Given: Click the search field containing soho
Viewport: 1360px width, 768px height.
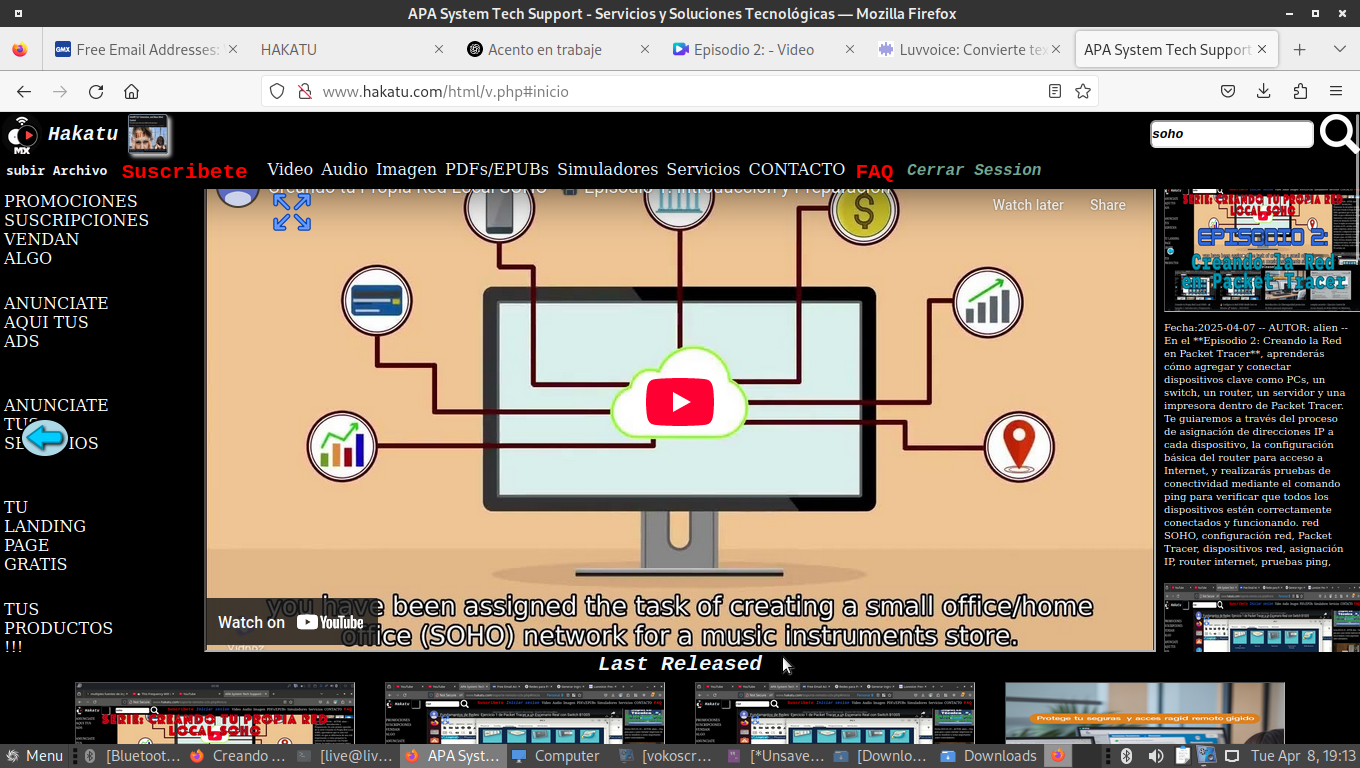Looking at the screenshot, I should click(x=1230, y=134).
